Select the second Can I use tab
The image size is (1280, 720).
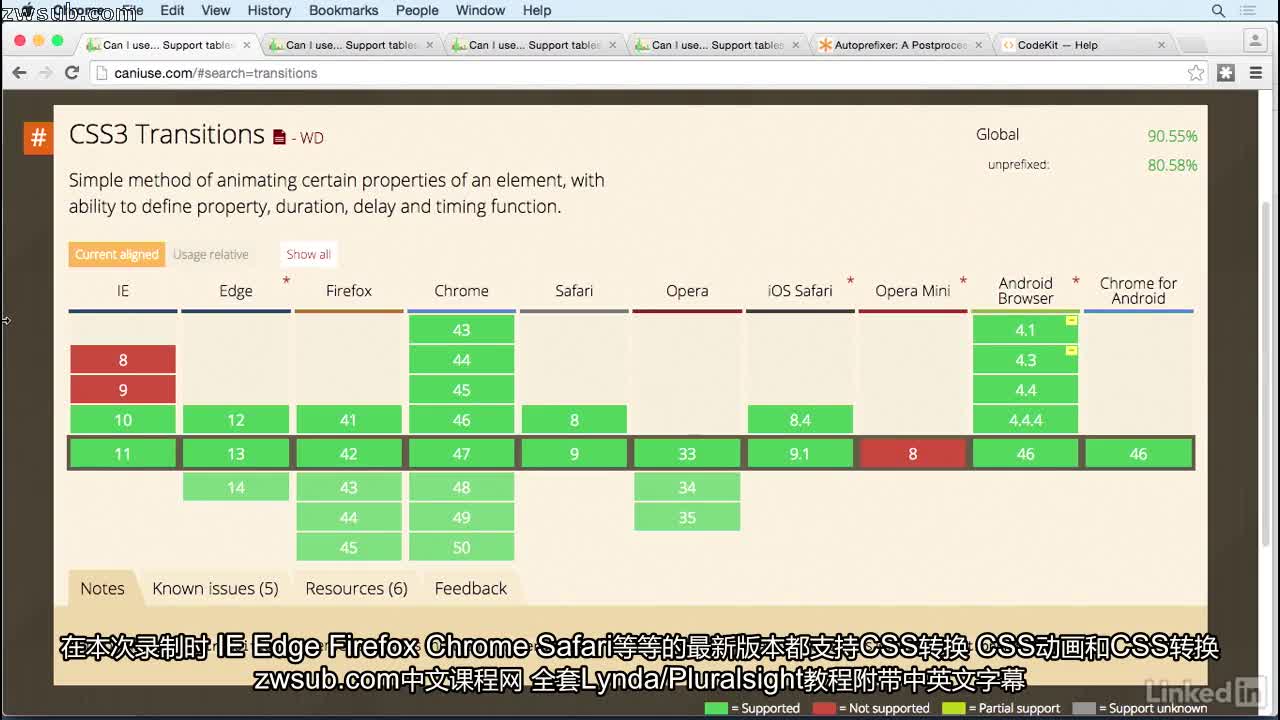tap(350, 45)
